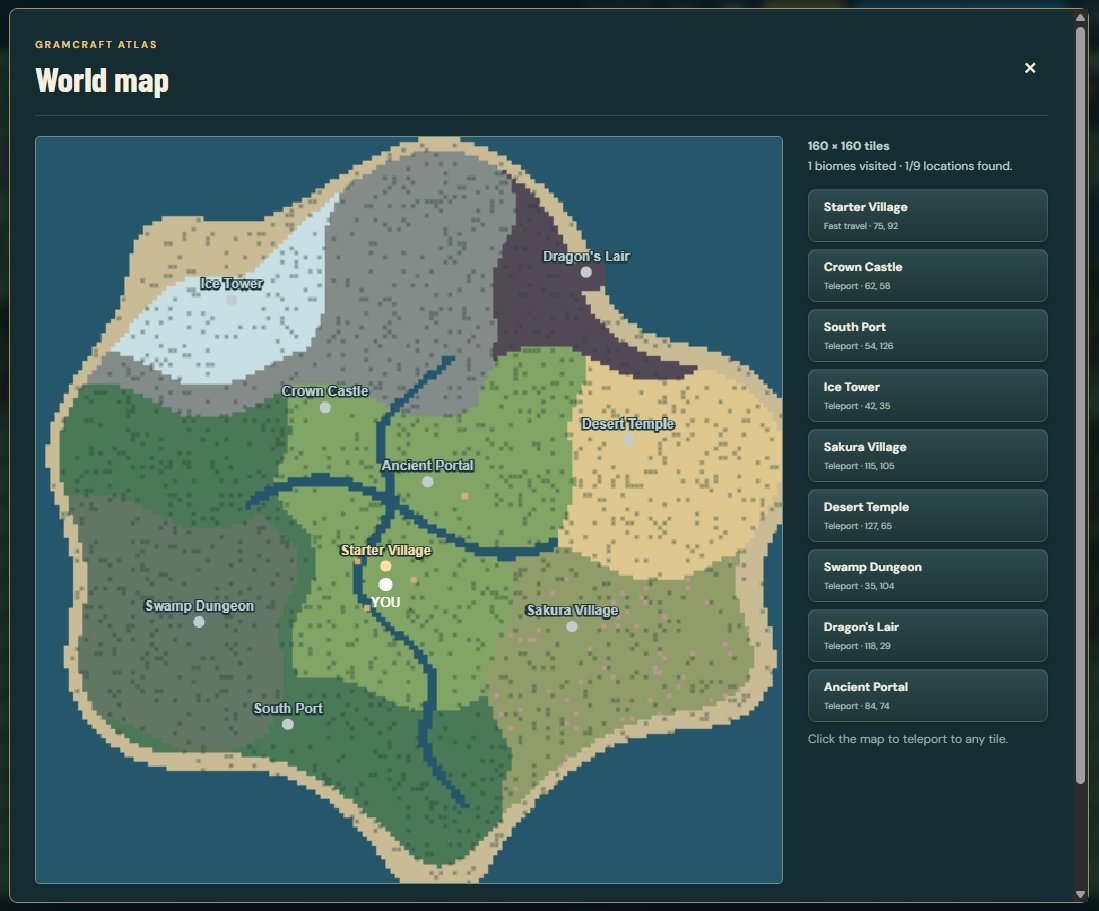Teleport to Sakura Village via list card
1099x911 pixels.
[927, 456]
